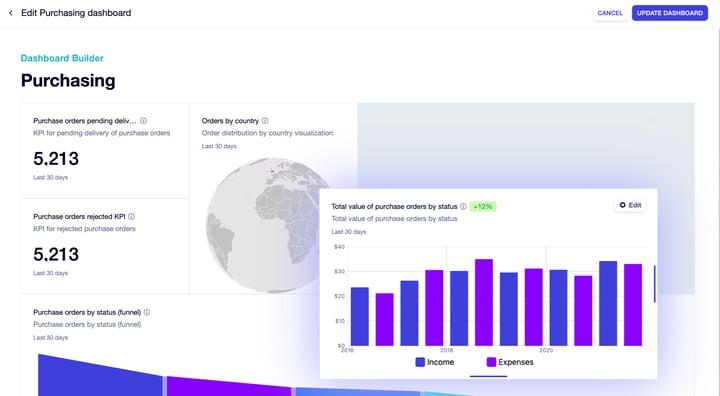This screenshot has height=396, width=720.
Task: Click the 2018 x-axis label
Action: [x=446, y=351]
